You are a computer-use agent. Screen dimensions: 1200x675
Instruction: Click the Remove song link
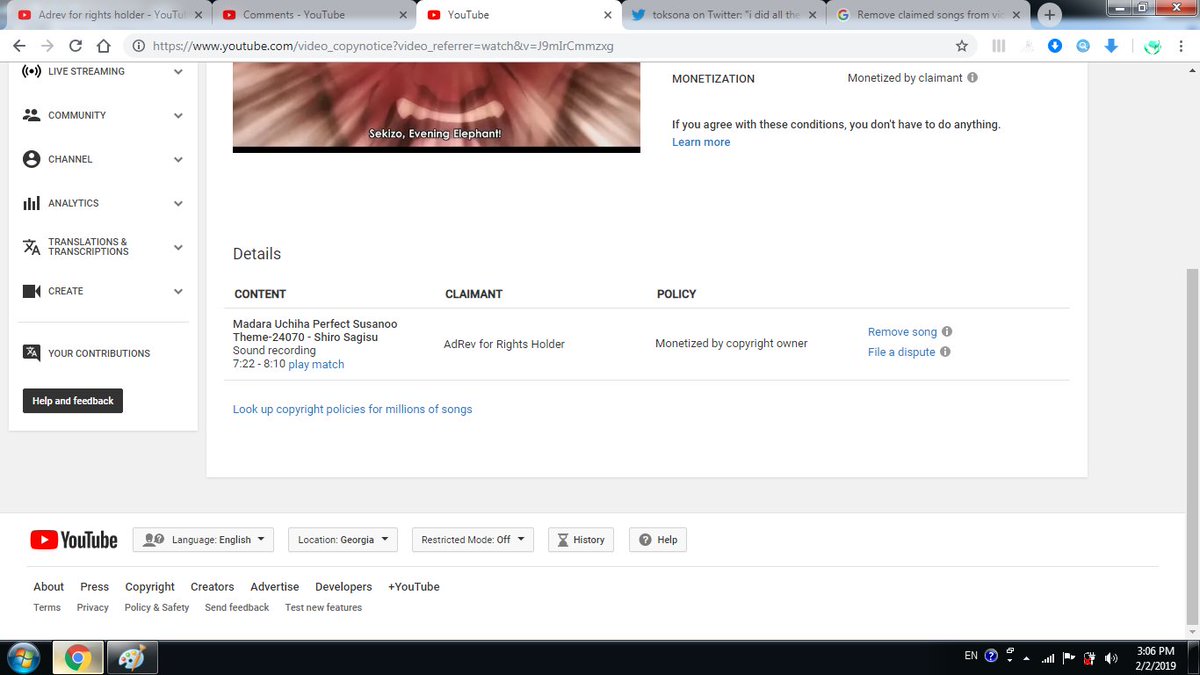pyautogui.click(x=902, y=332)
